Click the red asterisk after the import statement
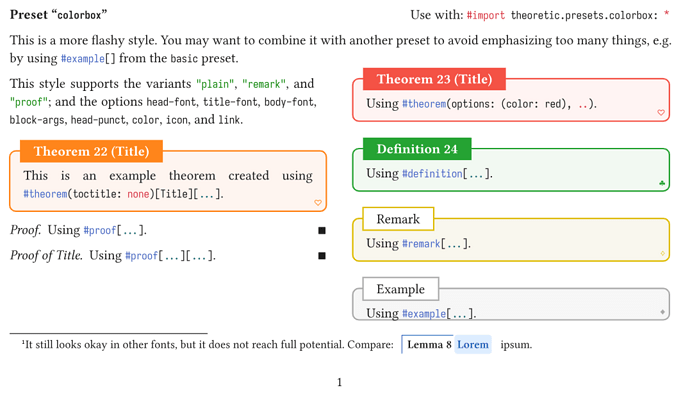 [667, 15]
